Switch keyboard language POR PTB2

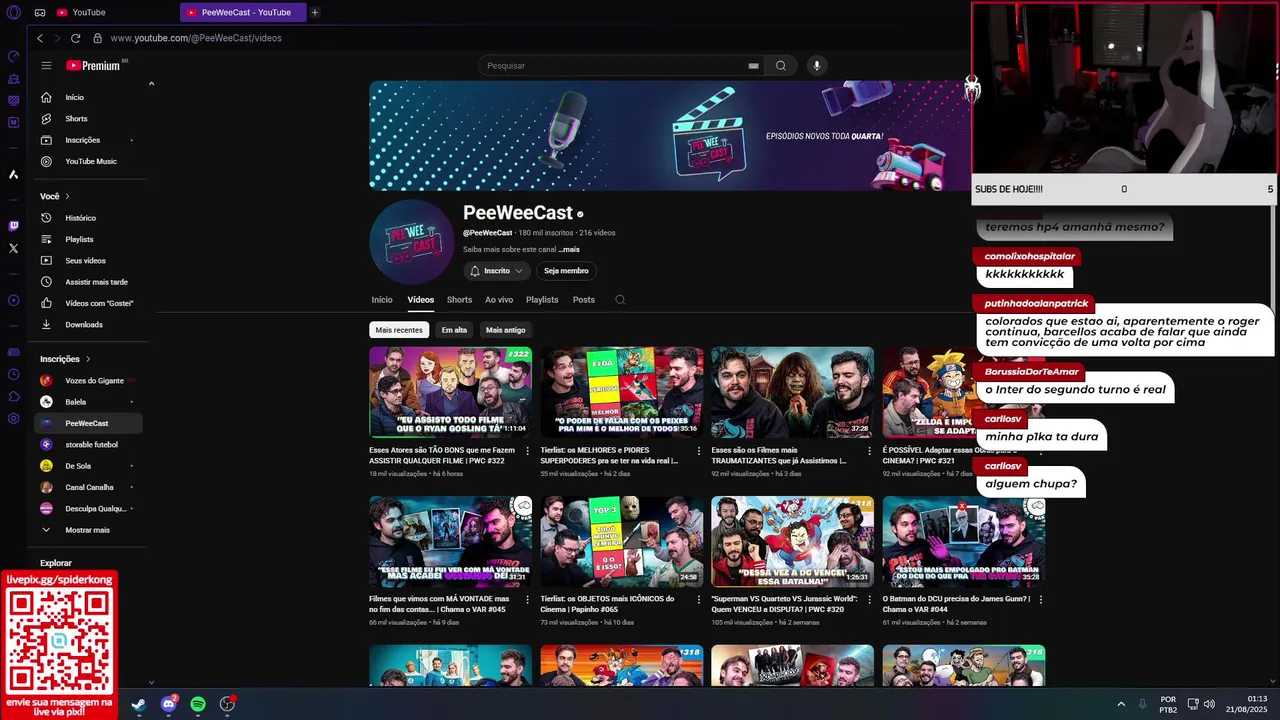coord(1168,704)
